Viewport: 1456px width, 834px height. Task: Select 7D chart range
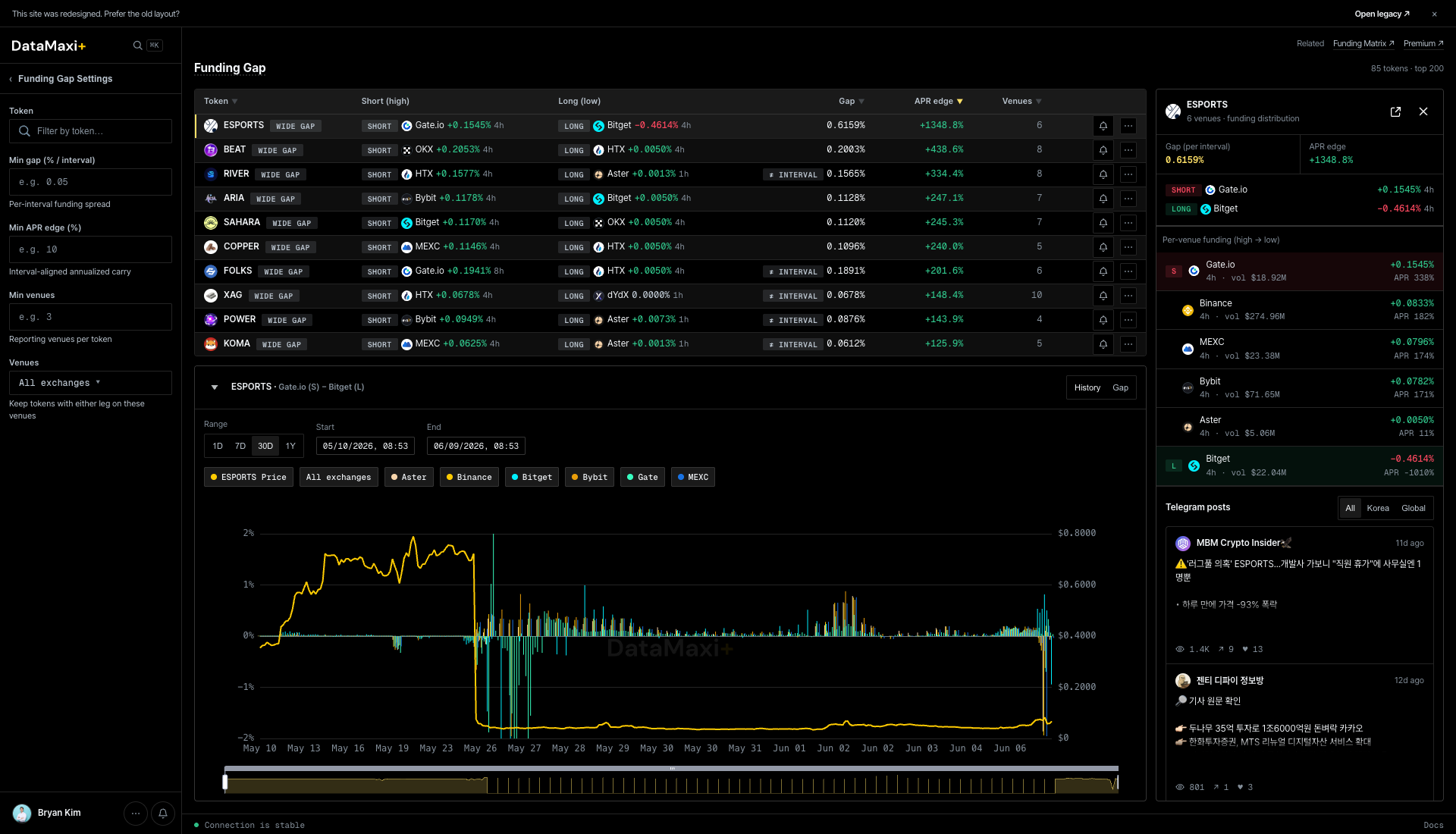(x=240, y=447)
